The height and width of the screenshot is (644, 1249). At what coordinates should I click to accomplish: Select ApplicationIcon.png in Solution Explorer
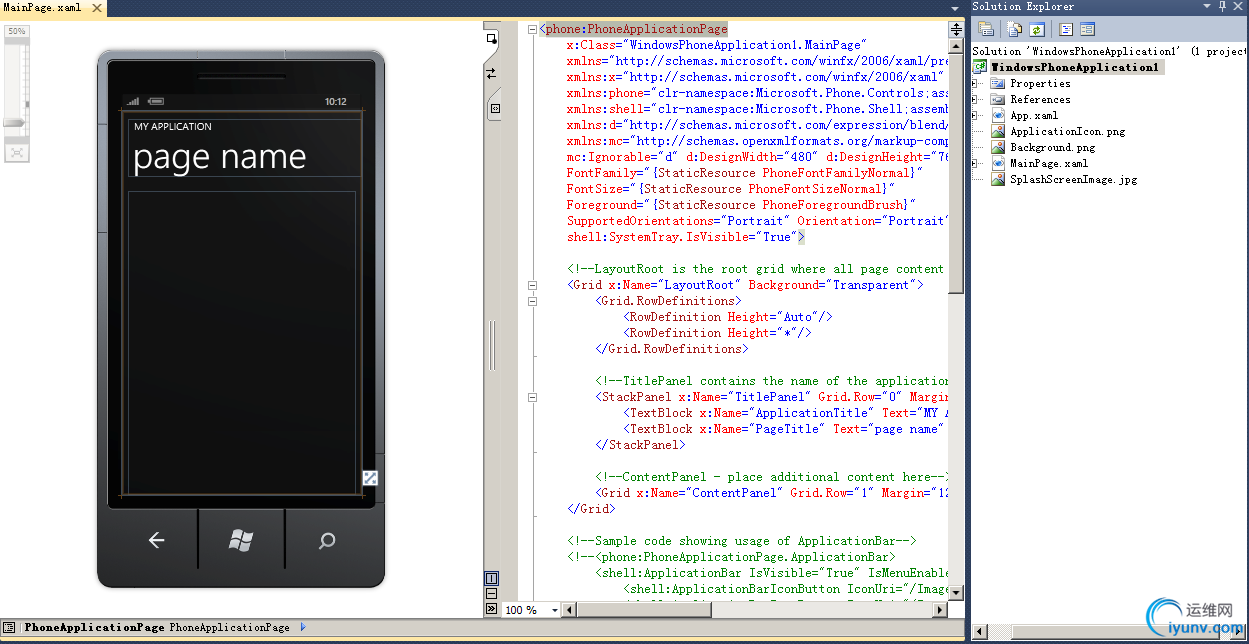pyautogui.click(x=1067, y=132)
